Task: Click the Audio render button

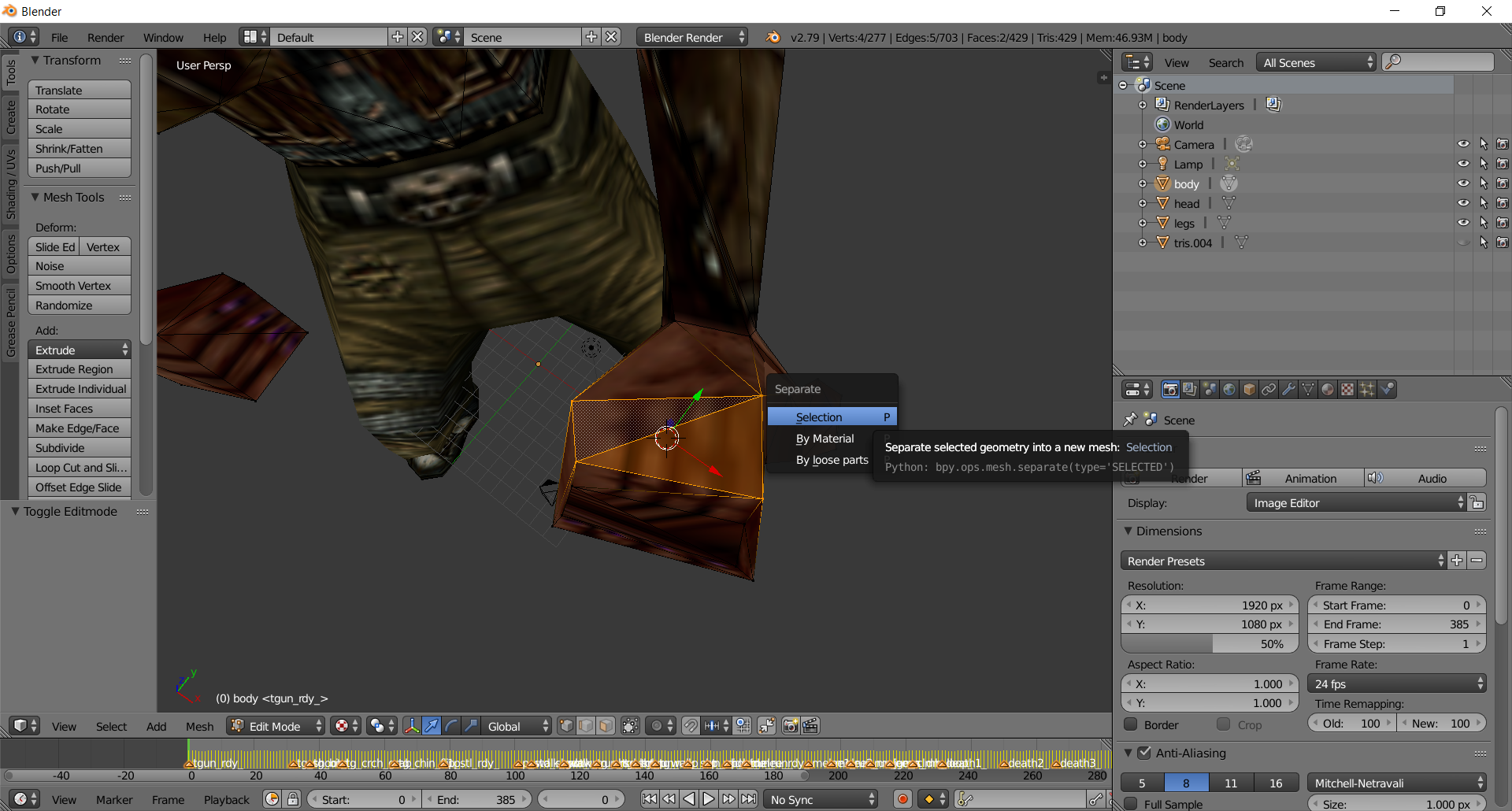Action: click(1425, 478)
